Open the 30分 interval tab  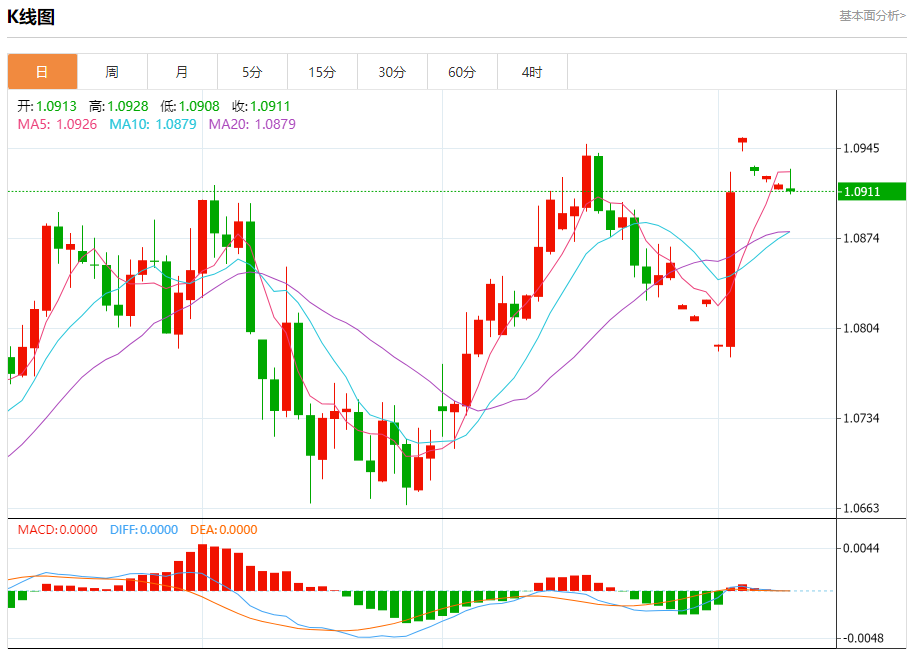(393, 72)
